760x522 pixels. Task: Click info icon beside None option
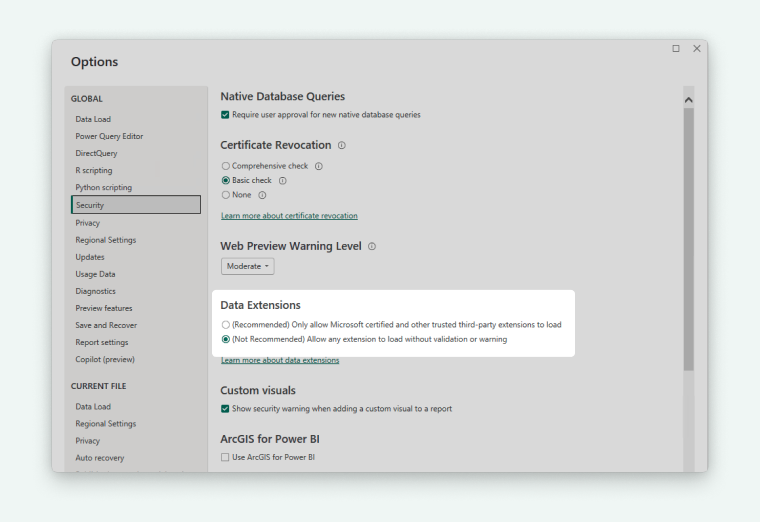click(x=262, y=195)
